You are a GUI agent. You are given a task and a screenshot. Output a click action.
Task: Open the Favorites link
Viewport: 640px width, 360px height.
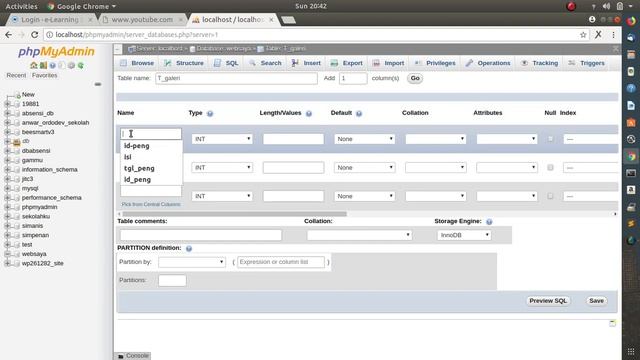click(x=44, y=76)
